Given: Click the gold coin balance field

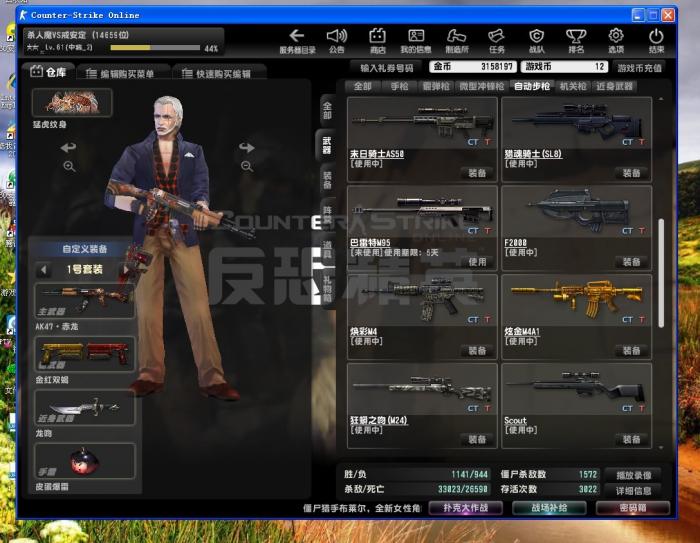Looking at the screenshot, I should pyautogui.click(x=473, y=67).
